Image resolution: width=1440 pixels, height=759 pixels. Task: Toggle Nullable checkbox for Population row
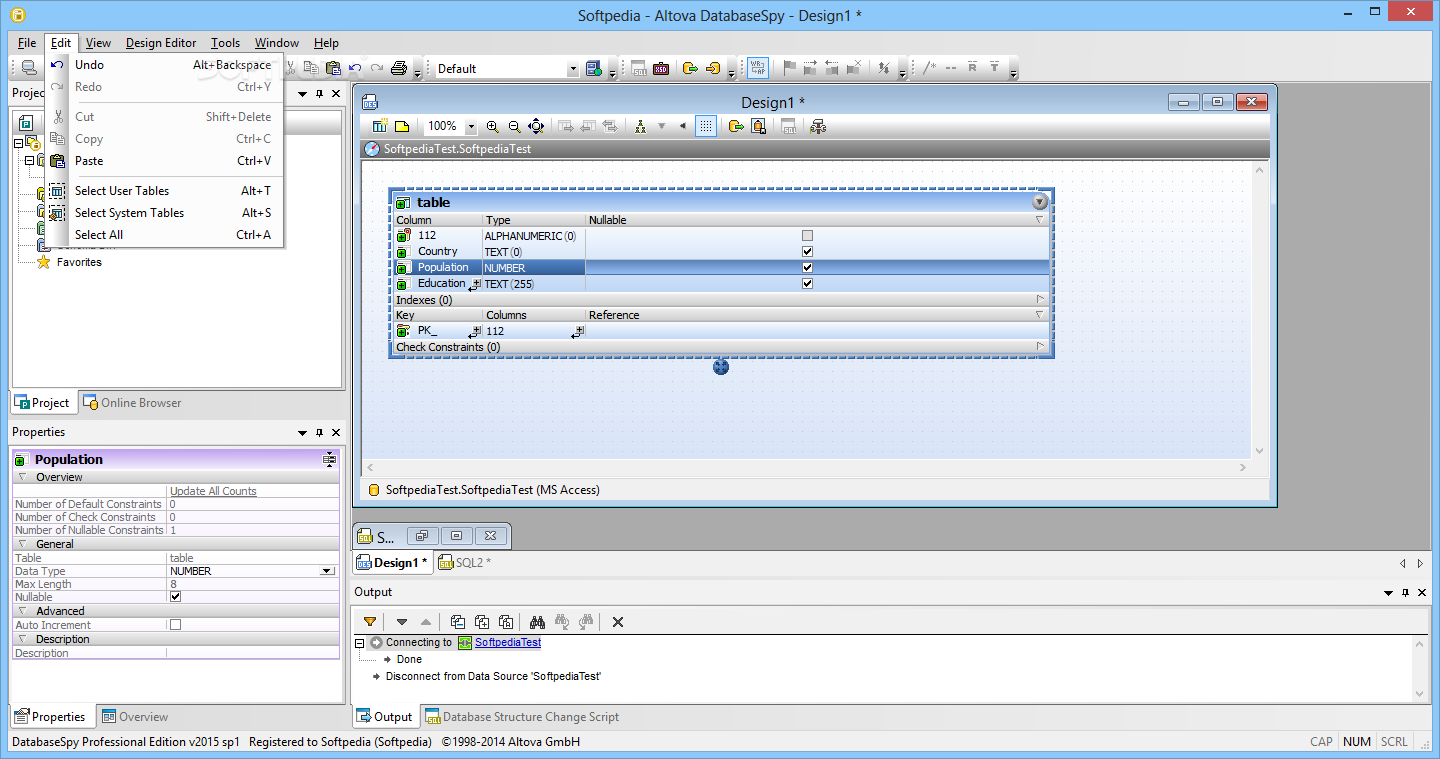807,268
